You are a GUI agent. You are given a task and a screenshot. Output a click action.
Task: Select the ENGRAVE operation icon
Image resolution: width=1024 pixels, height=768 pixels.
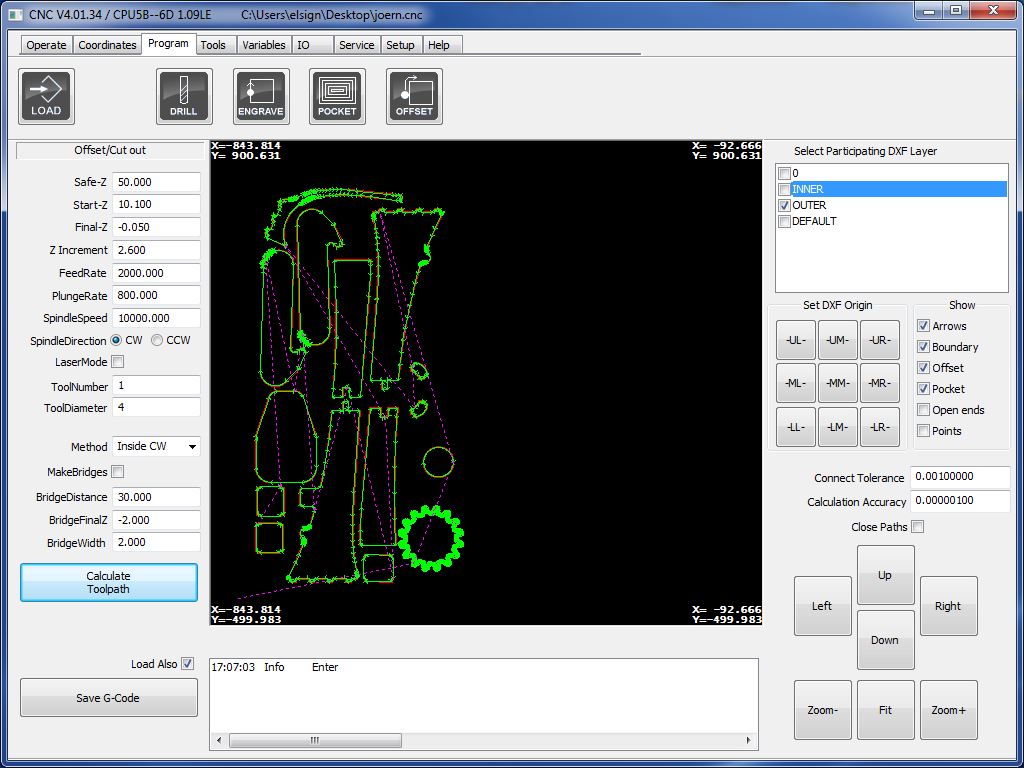(261, 97)
